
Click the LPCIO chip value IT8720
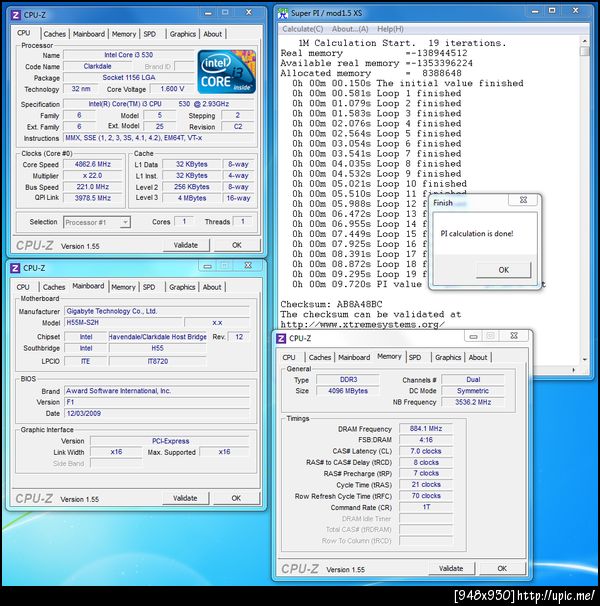tap(158, 361)
